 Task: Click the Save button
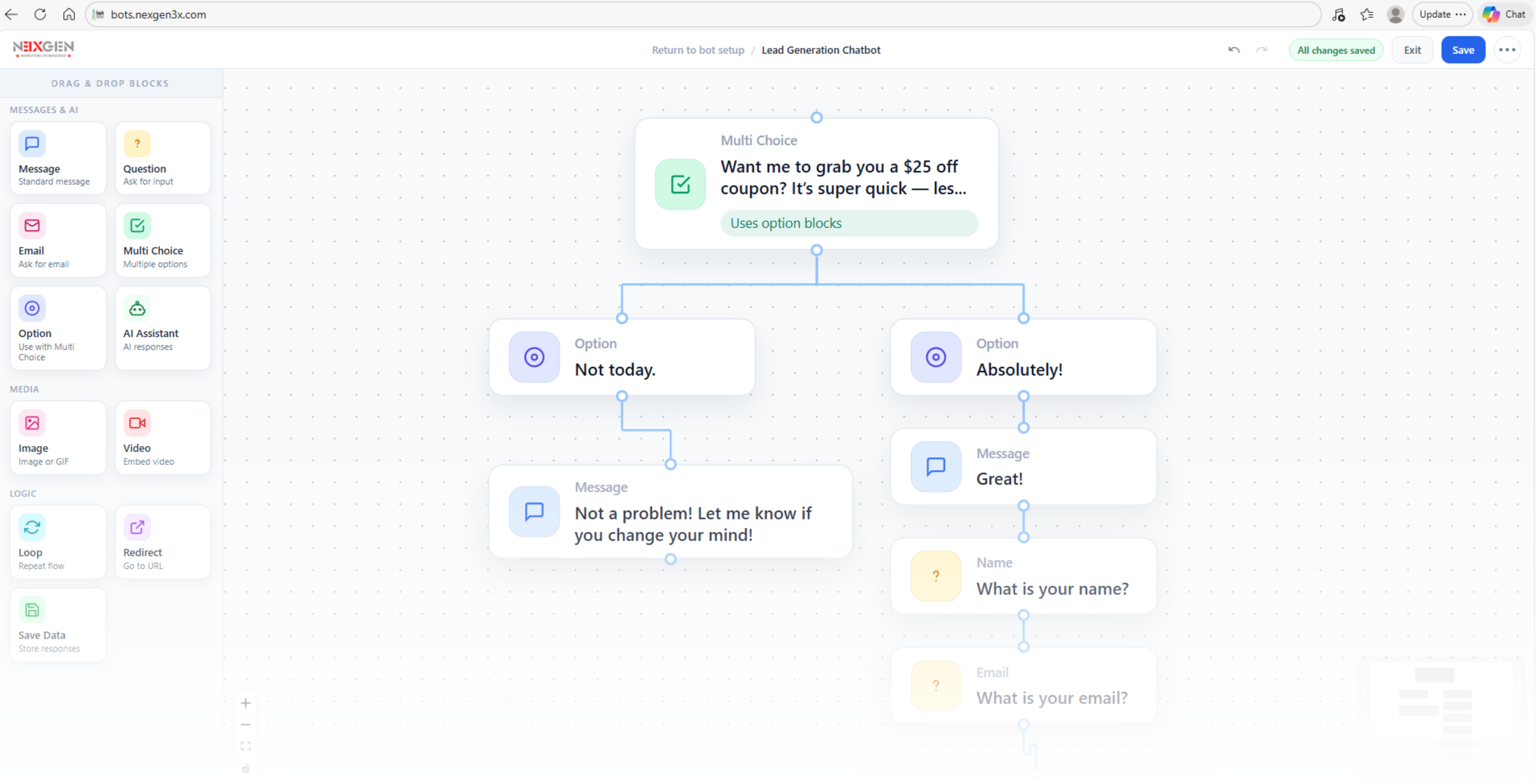pos(1462,50)
